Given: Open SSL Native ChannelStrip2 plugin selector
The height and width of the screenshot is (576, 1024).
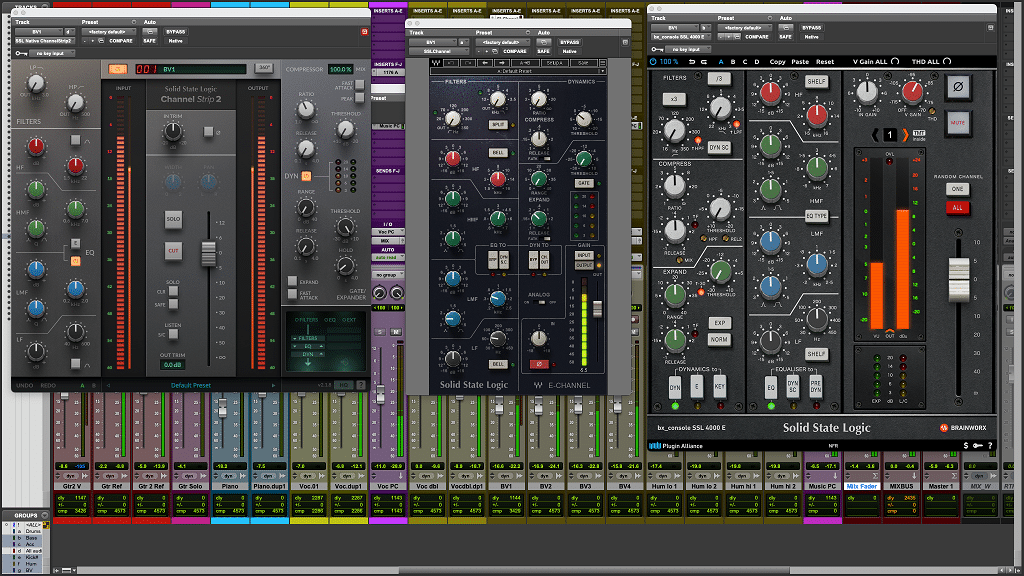Looking at the screenshot, I should click(46, 40).
